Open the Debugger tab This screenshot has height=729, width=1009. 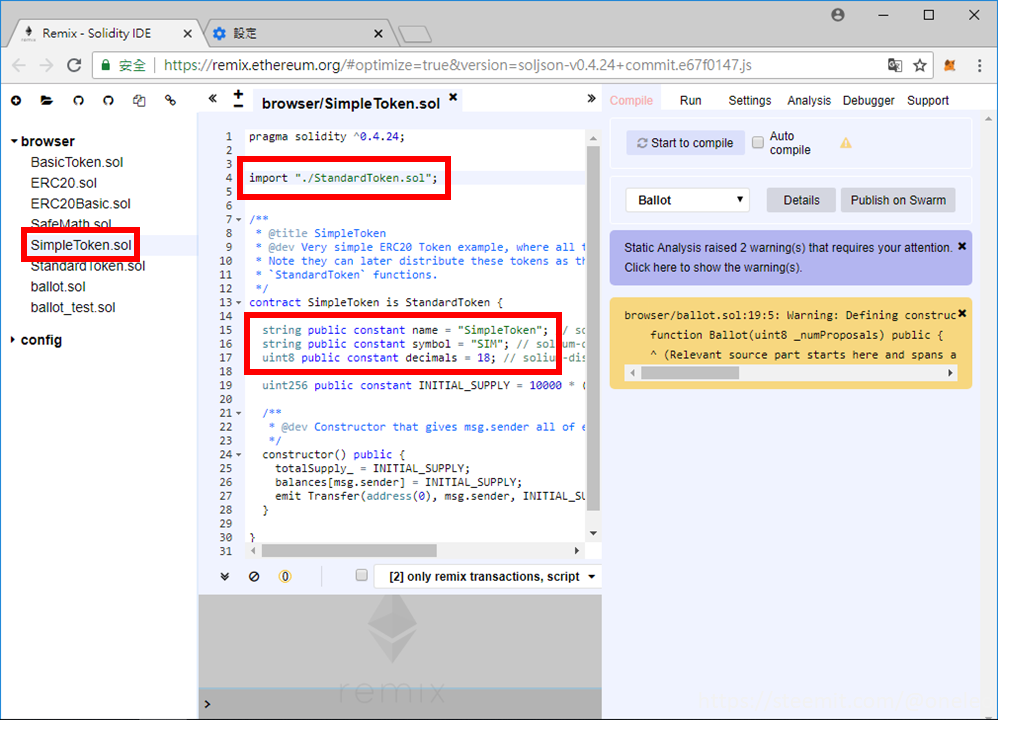[869, 100]
